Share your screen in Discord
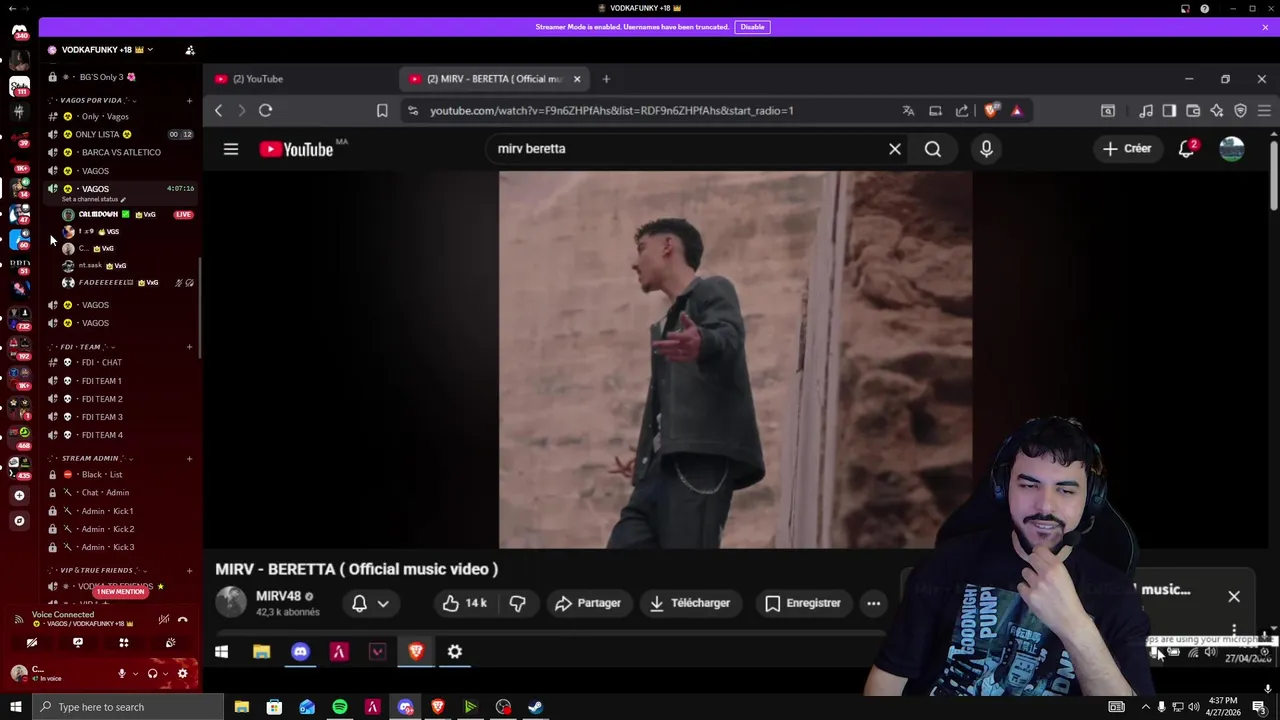Image resolution: width=1280 pixels, height=720 pixels. tap(78, 643)
